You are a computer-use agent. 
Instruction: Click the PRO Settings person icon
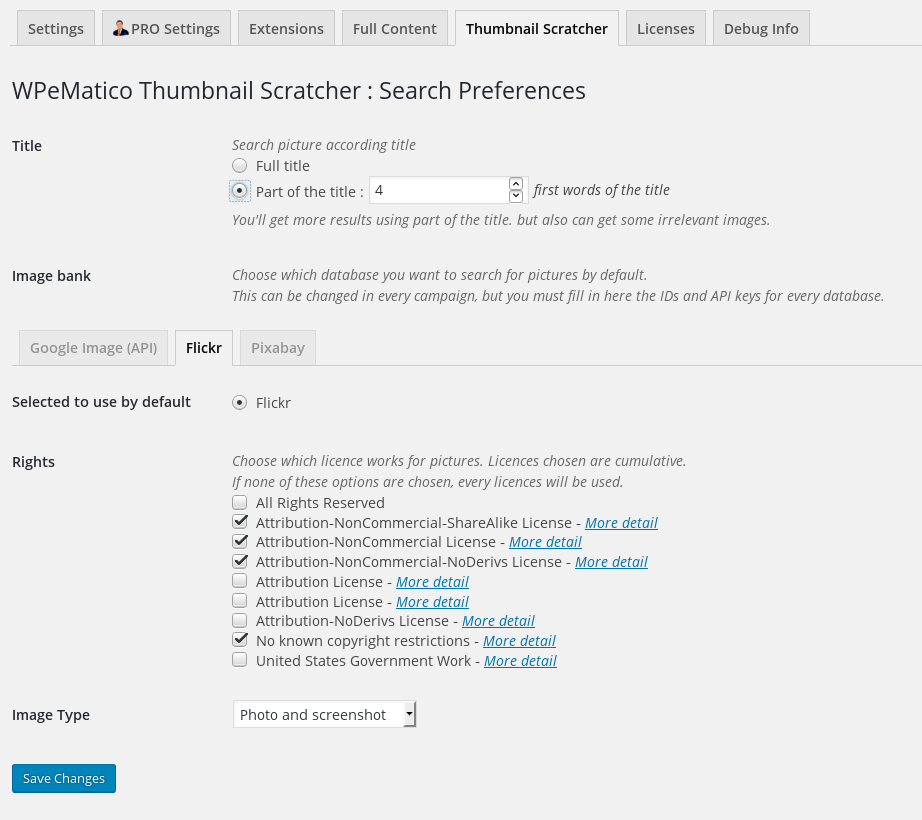(x=121, y=28)
